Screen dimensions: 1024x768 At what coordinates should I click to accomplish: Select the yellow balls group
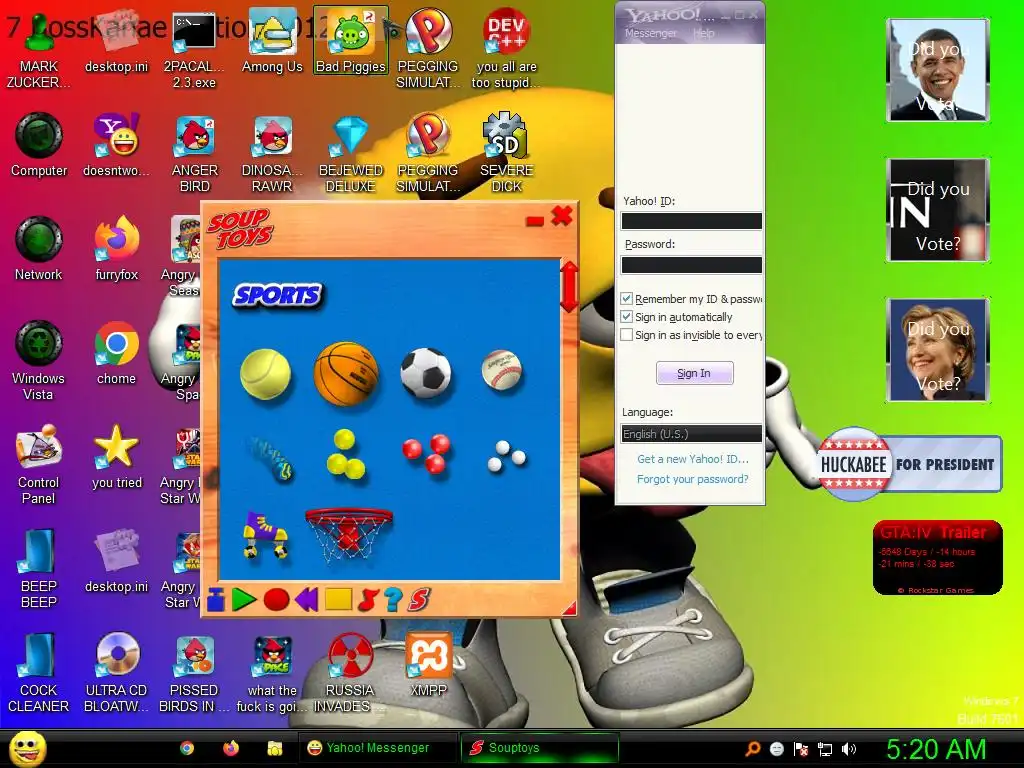pos(345,454)
